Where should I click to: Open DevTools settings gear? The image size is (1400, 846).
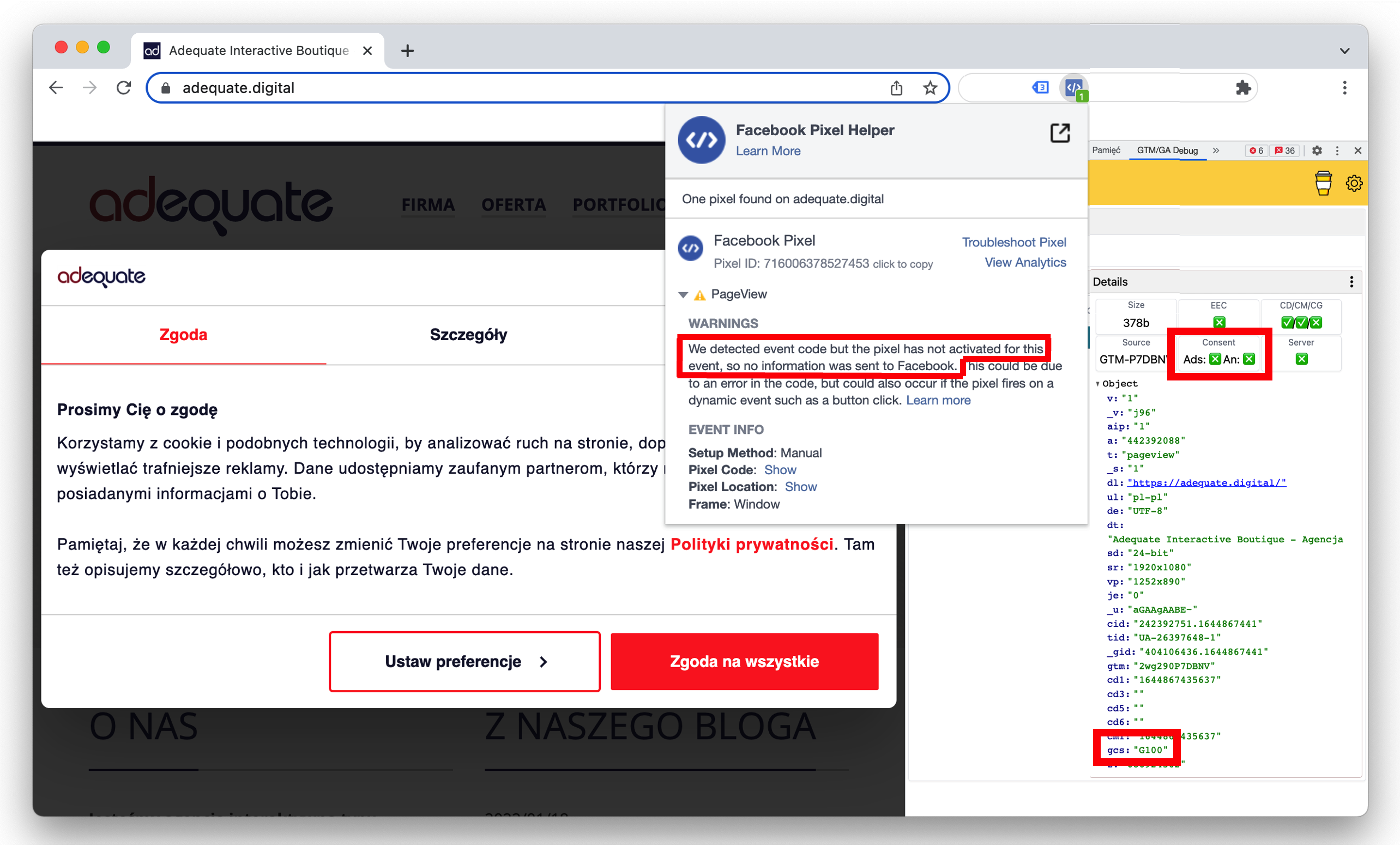[1317, 150]
